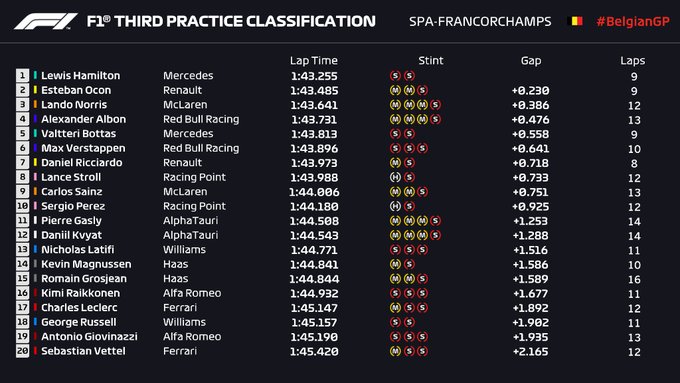Click the Belgian flag icon
This screenshot has width=680, height=383.
575,21
